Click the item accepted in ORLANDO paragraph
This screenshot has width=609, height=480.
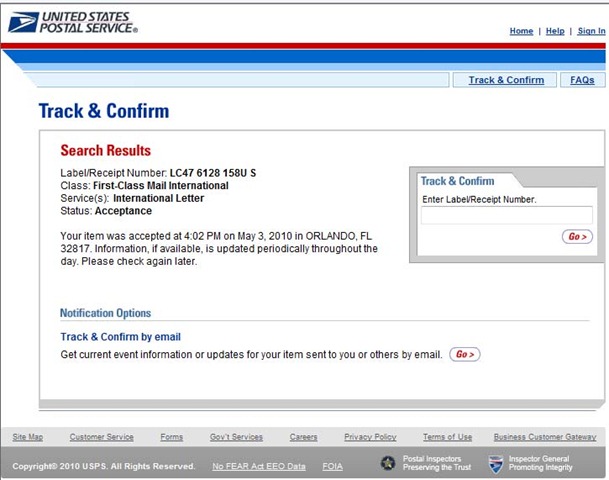pyautogui.click(x=219, y=249)
